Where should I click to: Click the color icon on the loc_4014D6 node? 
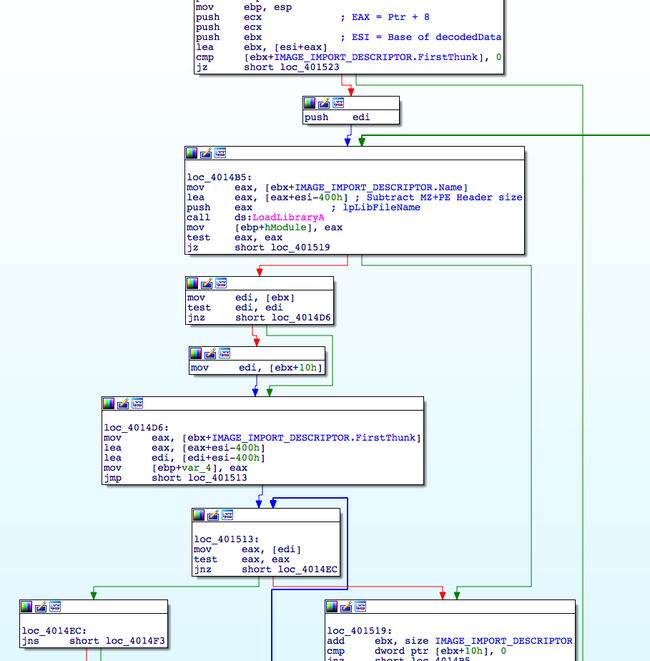[110, 403]
